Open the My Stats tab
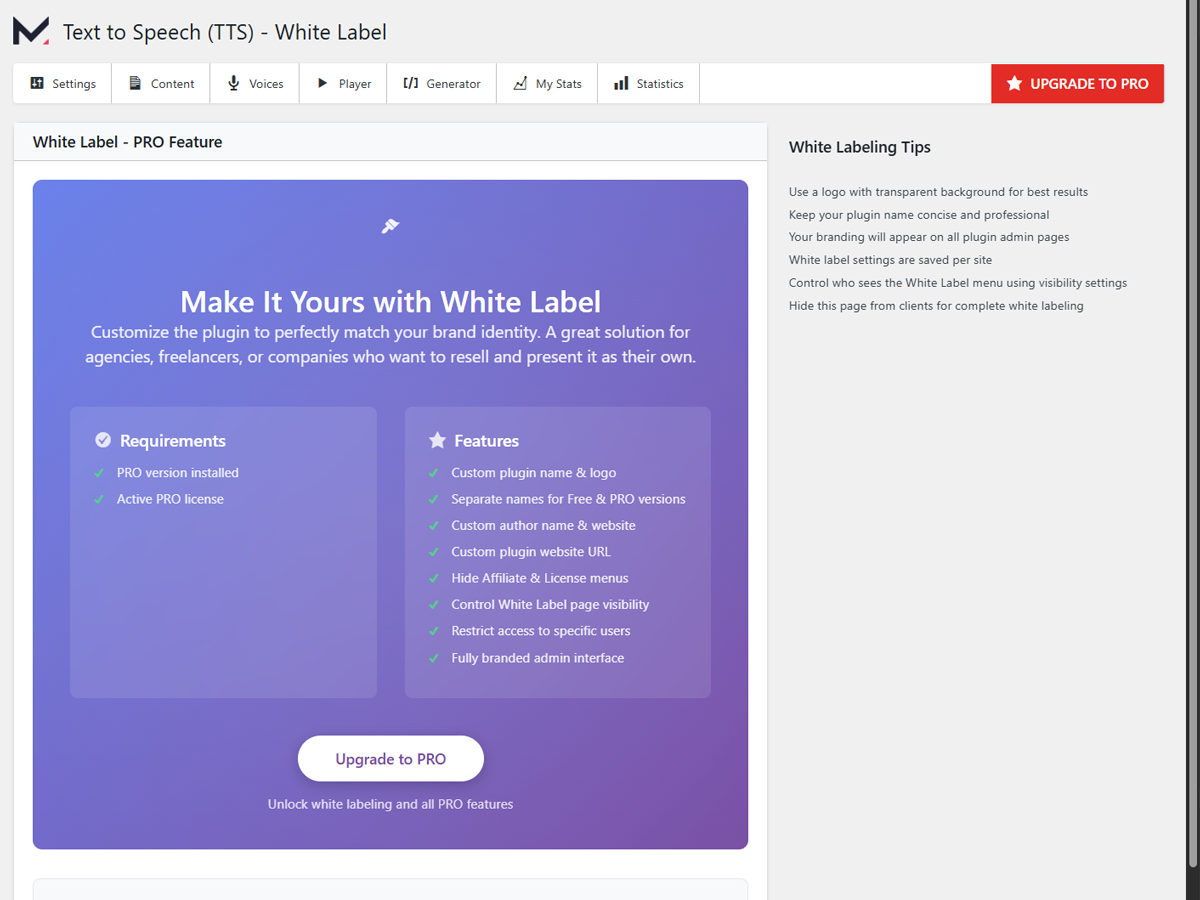The width and height of the screenshot is (1200, 900). [x=547, y=83]
